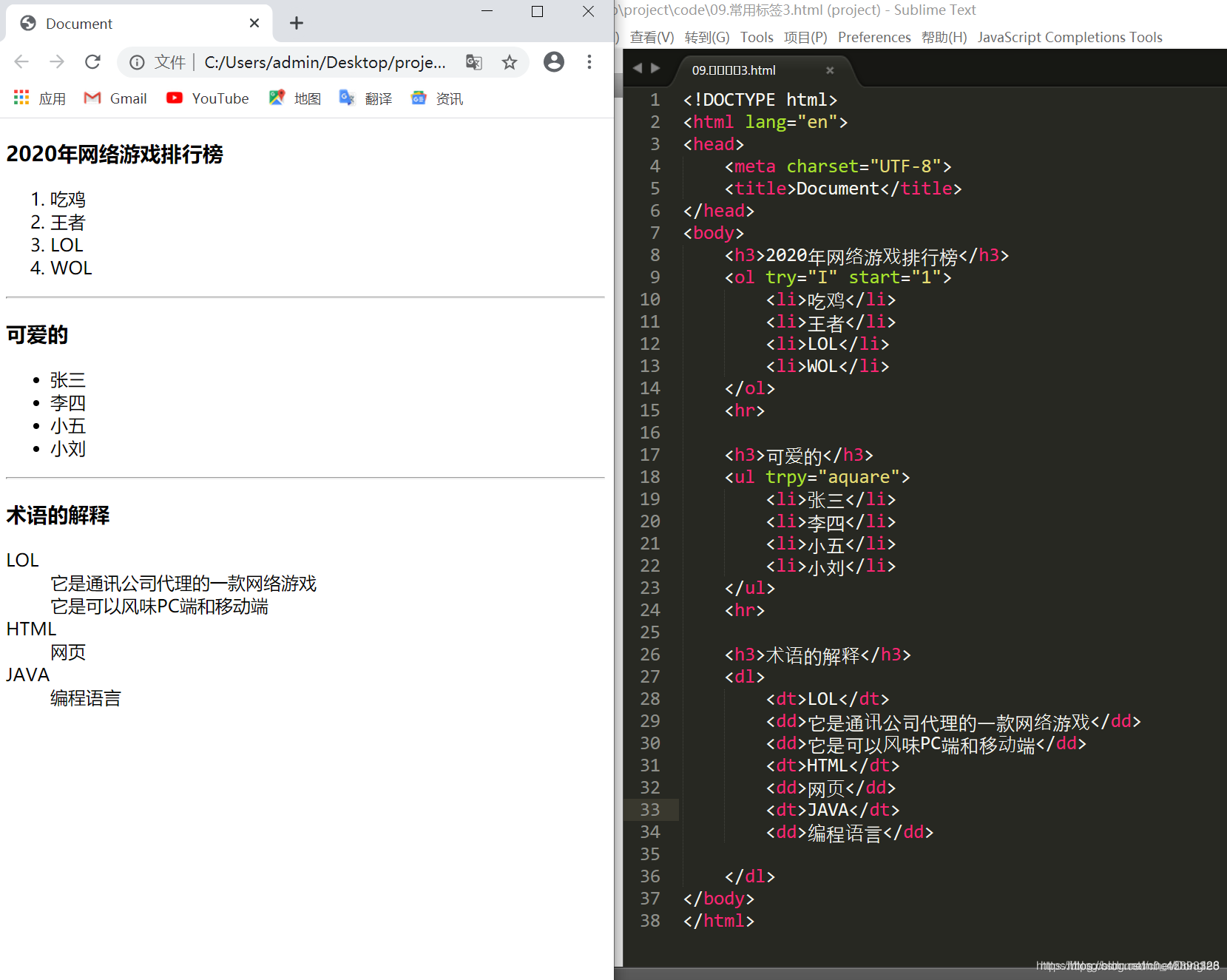Open a new Chrome tab
The height and width of the screenshot is (980, 1227).
[297, 23]
